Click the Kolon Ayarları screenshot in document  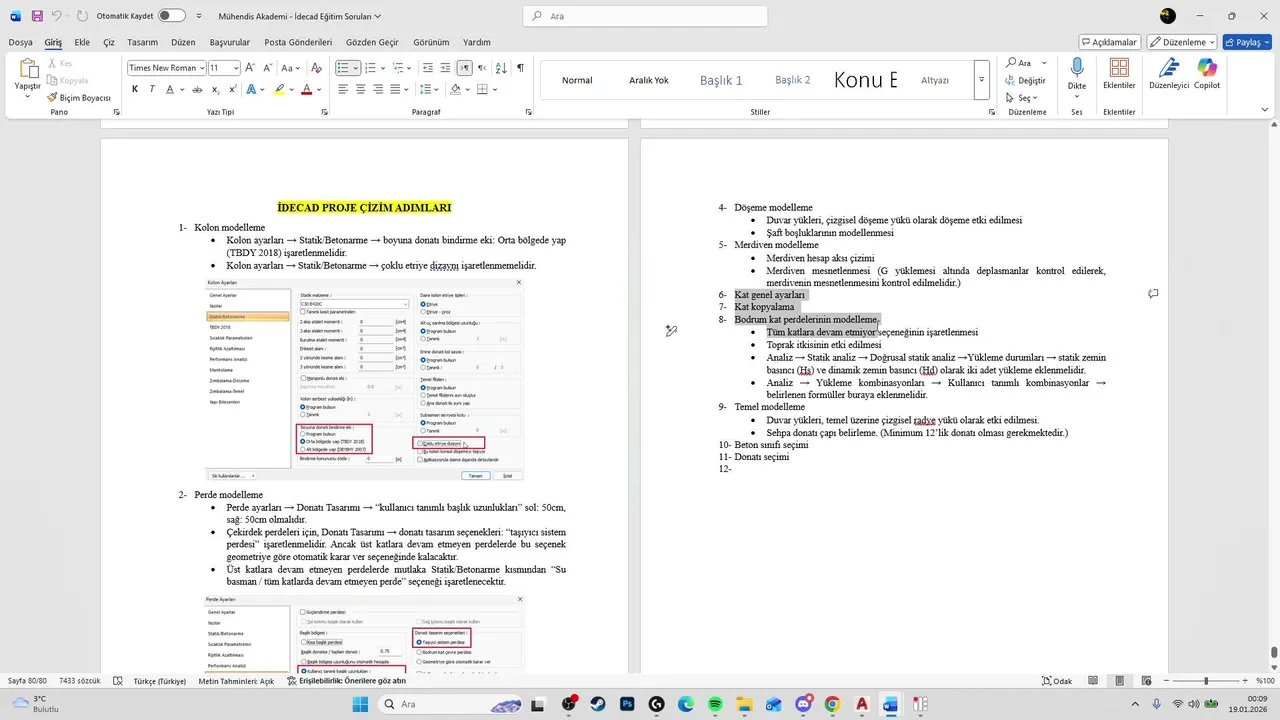[365, 379]
